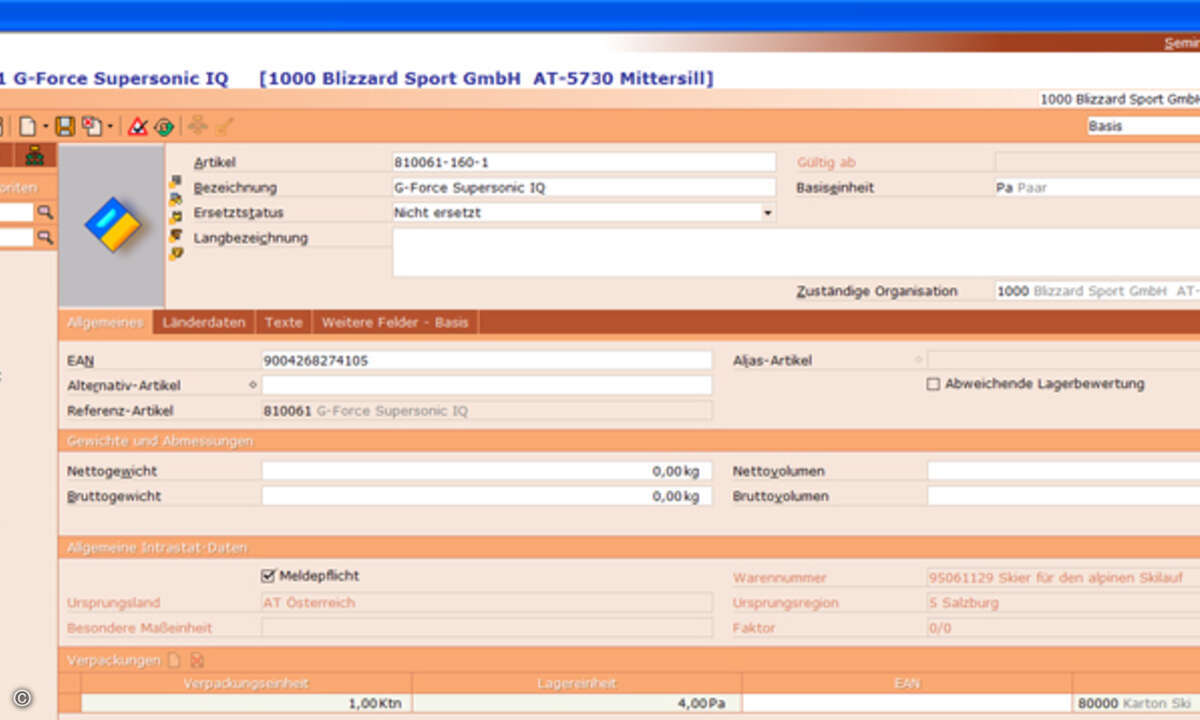Image resolution: width=1200 pixels, height=720 pixels.
Task: Click the empty EAN cell in Verpackungen row
Action: tap(907, 703)
